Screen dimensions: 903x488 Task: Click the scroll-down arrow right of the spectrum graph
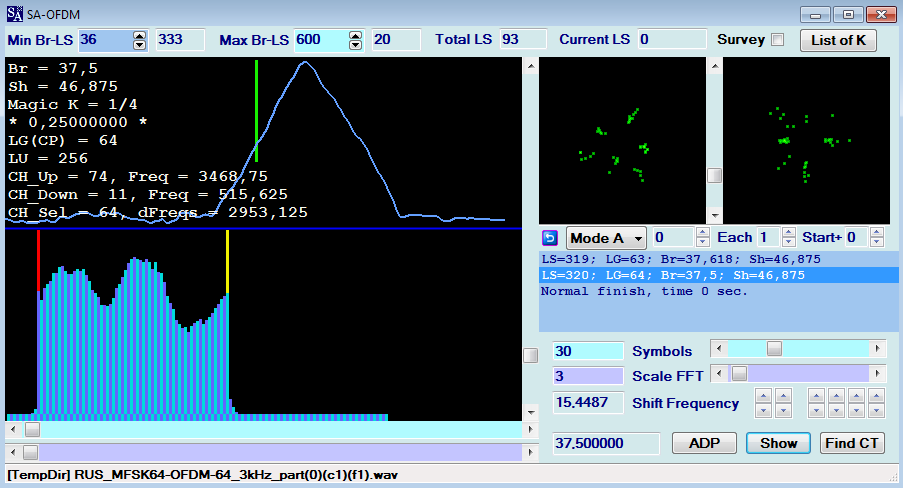[531, 413]
